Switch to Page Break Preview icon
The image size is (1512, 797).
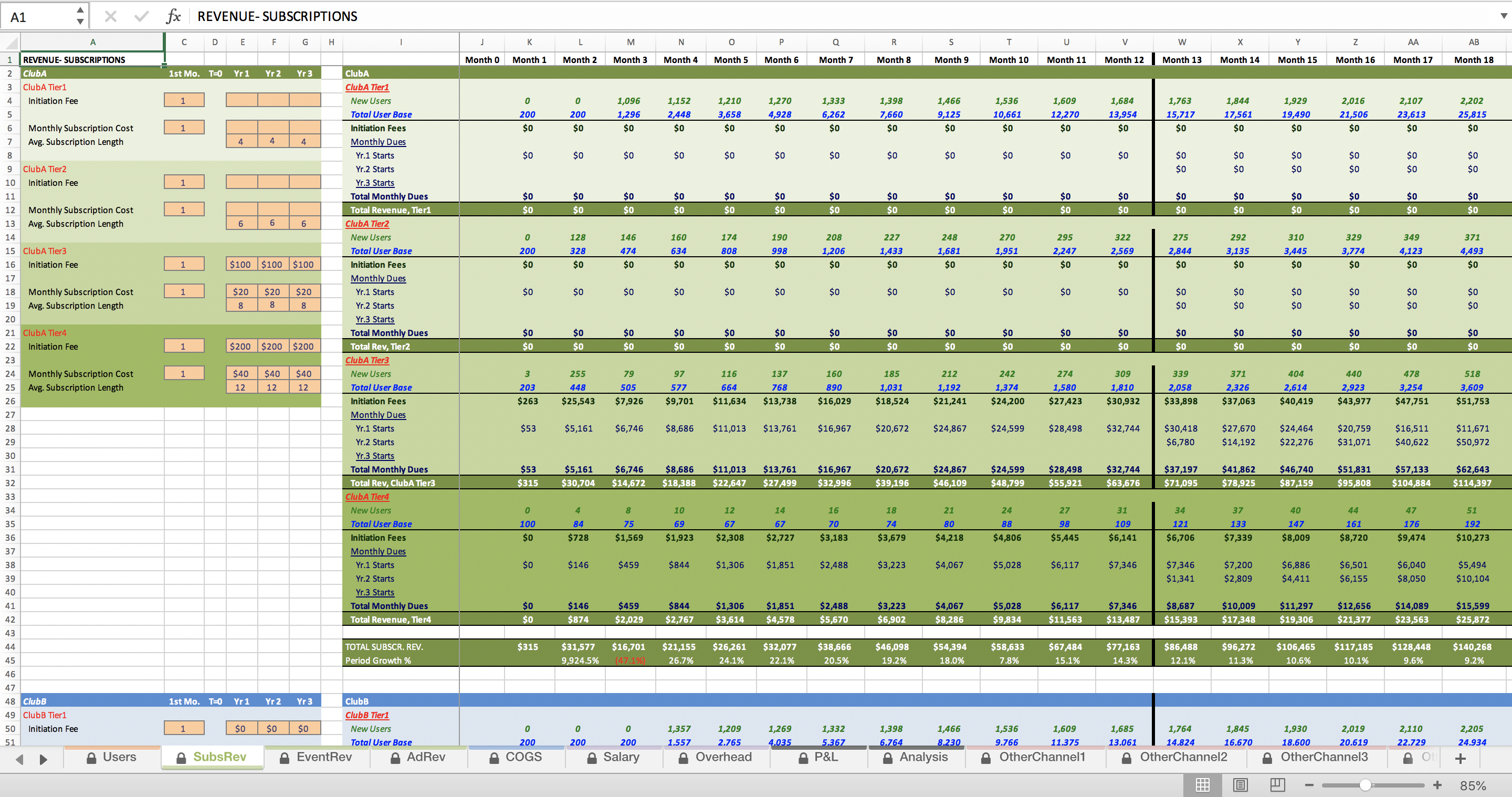pos(1277,785)
